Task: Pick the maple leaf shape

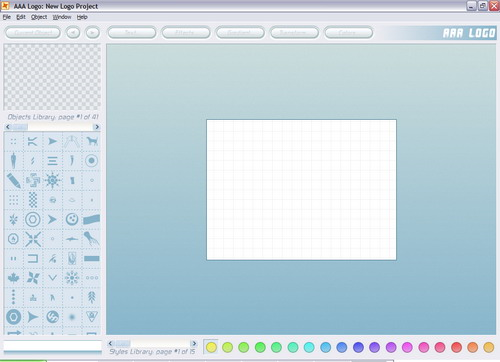Action: pos(13,278)
